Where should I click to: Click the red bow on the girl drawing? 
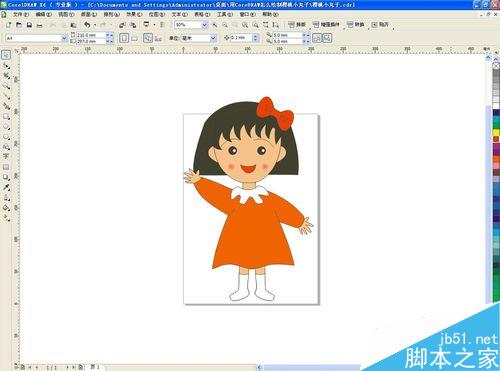click(x=275, y=113)
